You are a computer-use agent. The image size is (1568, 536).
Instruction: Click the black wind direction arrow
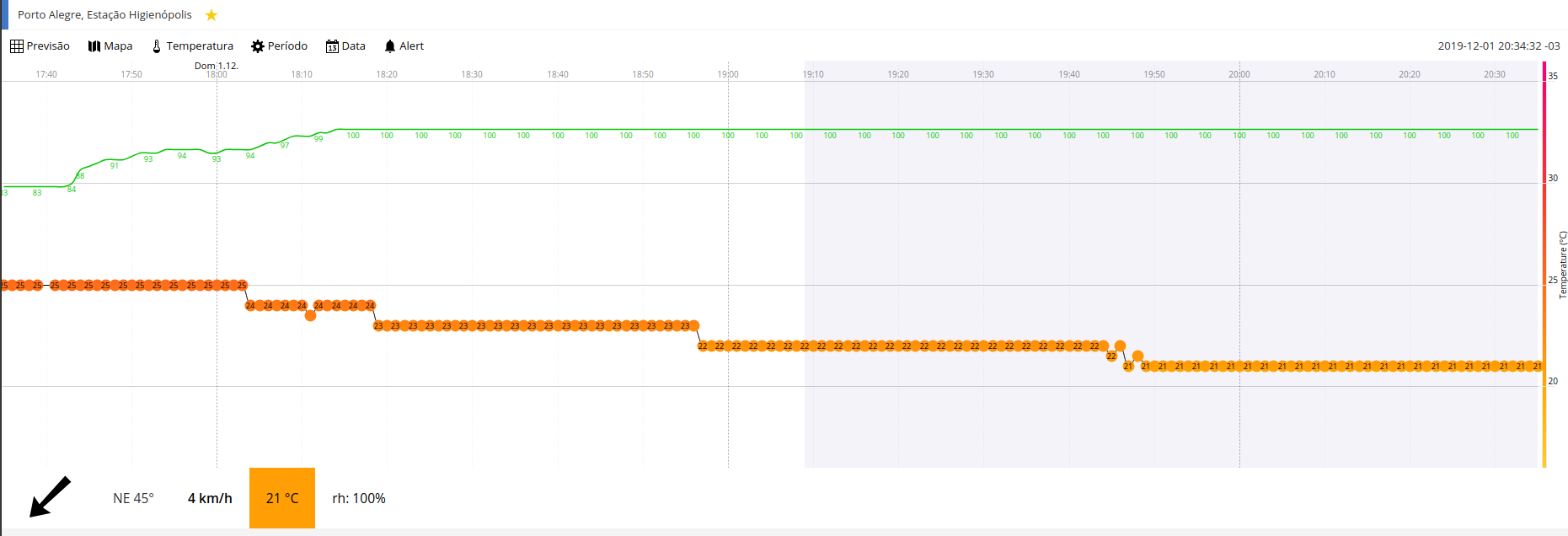[x=51, y=496]
